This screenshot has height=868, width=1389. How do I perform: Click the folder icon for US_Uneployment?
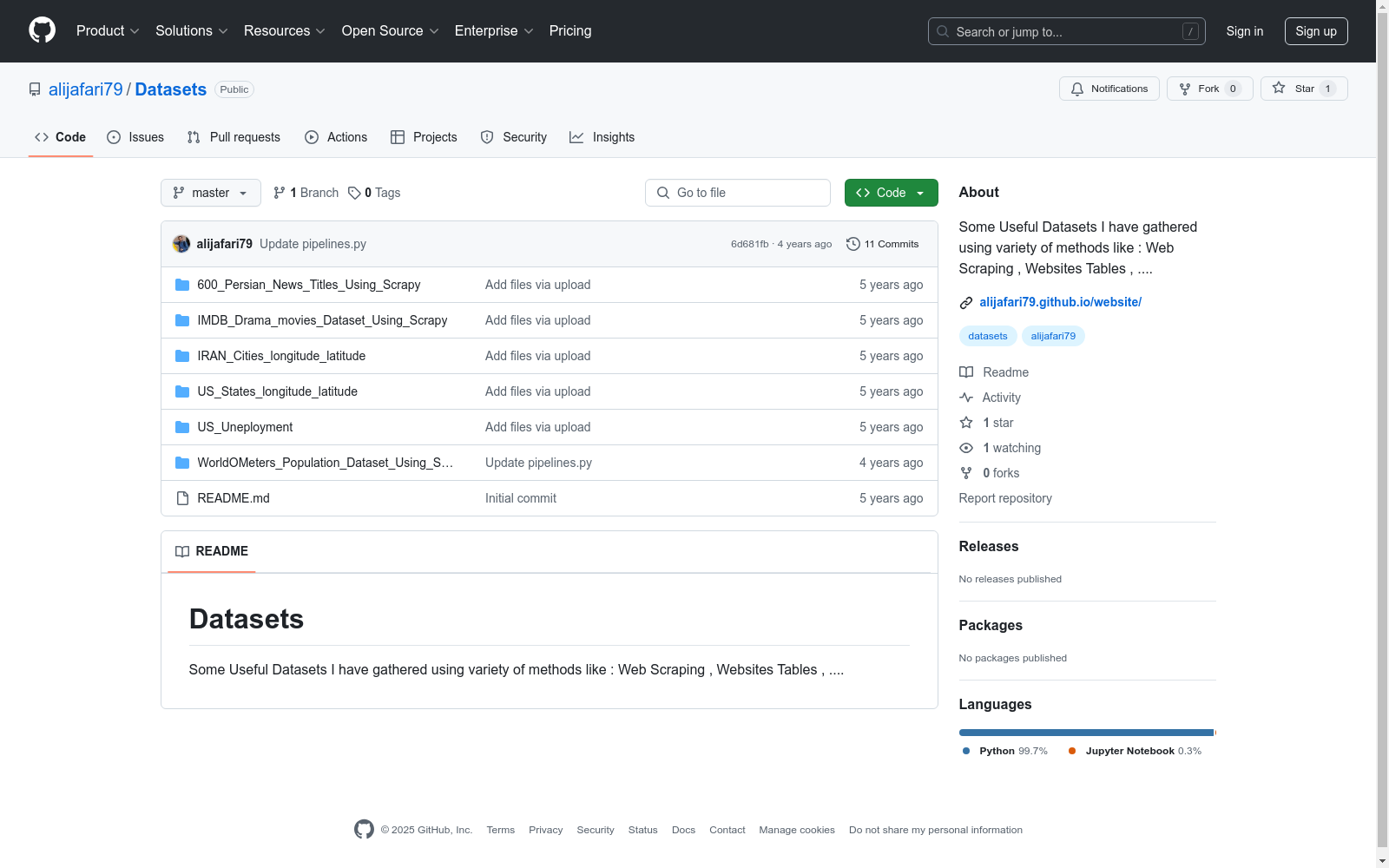(x=182, y=427)
